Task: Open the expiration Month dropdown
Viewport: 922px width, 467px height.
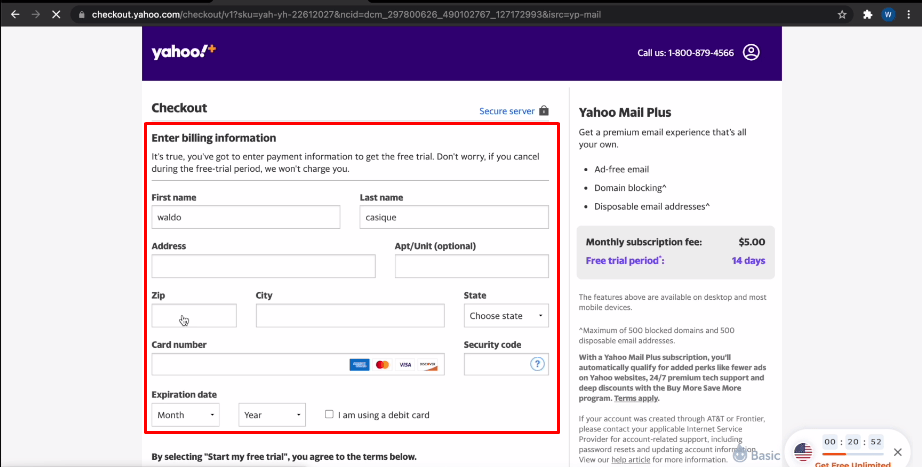Action: [x=185, y=415]
